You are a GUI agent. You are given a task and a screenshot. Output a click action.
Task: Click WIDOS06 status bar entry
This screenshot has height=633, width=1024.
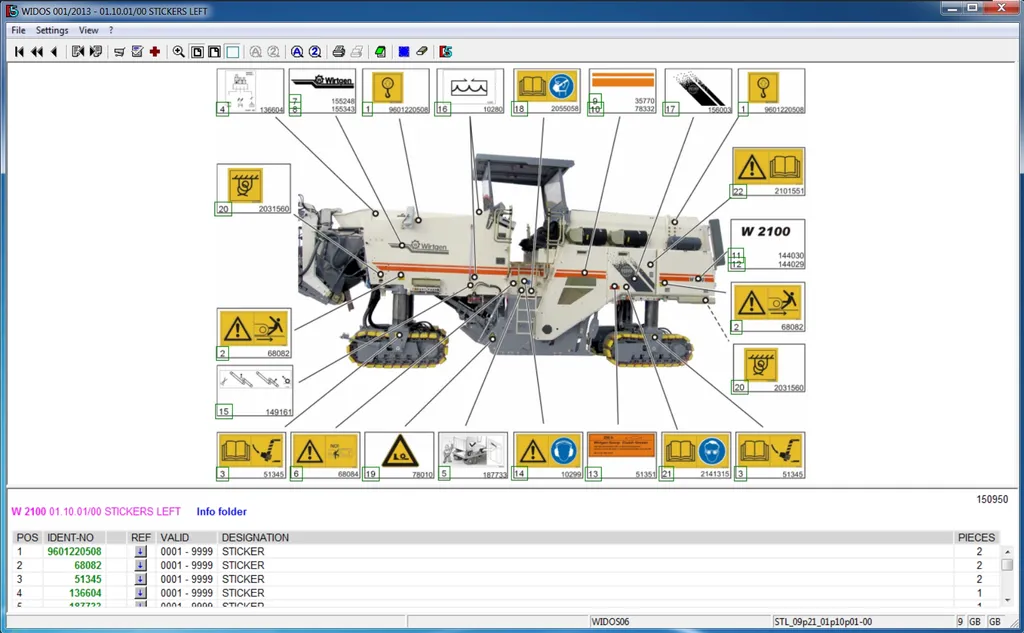[x=610, y=622]
